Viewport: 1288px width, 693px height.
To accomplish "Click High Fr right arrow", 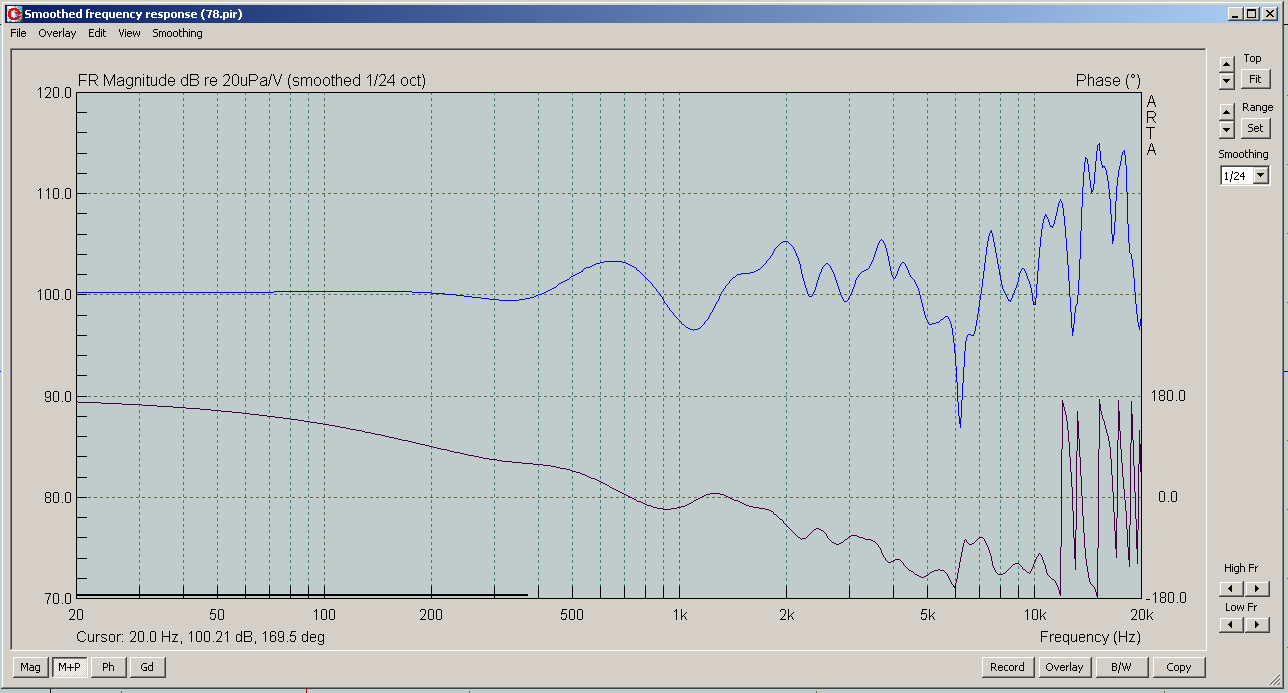I will [1256, 589].
